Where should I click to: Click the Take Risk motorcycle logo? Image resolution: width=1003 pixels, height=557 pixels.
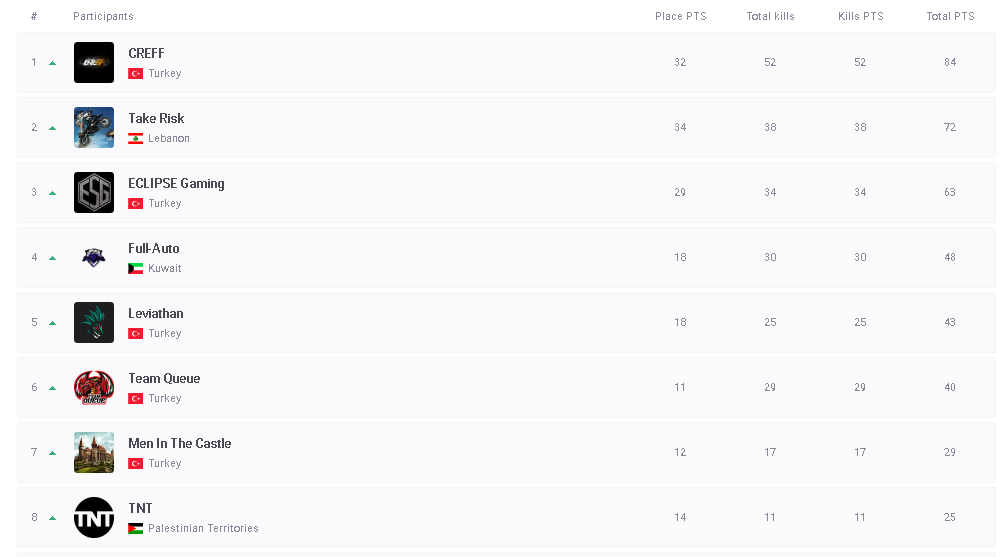pyautogui.click(x=94, y=128)
